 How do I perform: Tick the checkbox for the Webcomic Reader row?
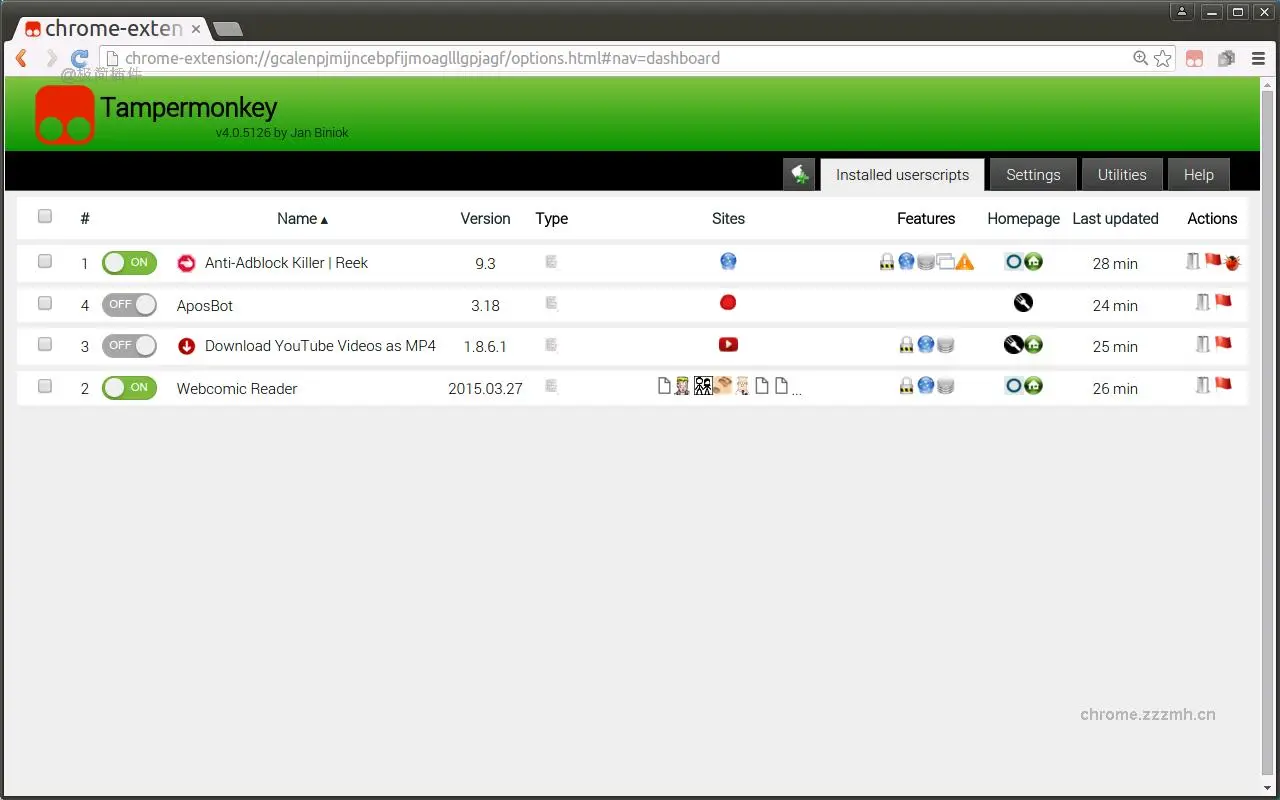click(45, 387)
